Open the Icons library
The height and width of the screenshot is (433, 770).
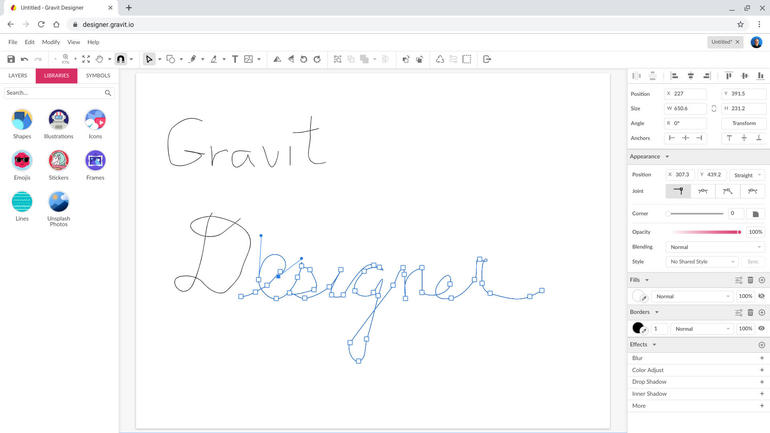95,124
